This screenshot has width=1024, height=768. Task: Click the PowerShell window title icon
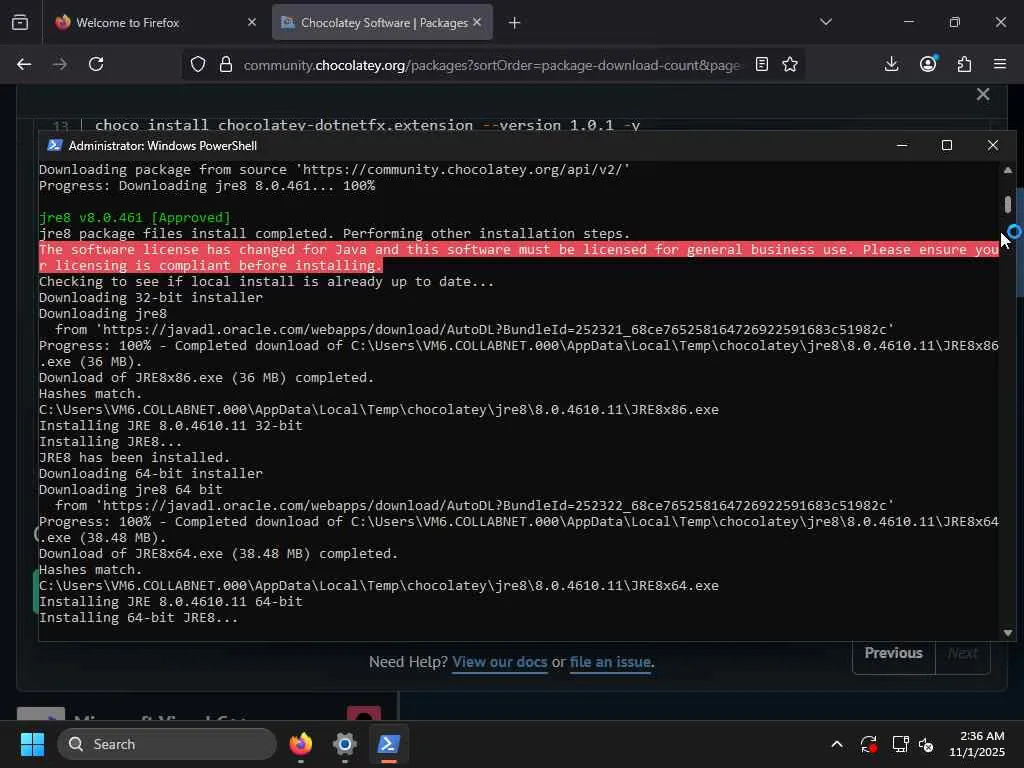55,146
